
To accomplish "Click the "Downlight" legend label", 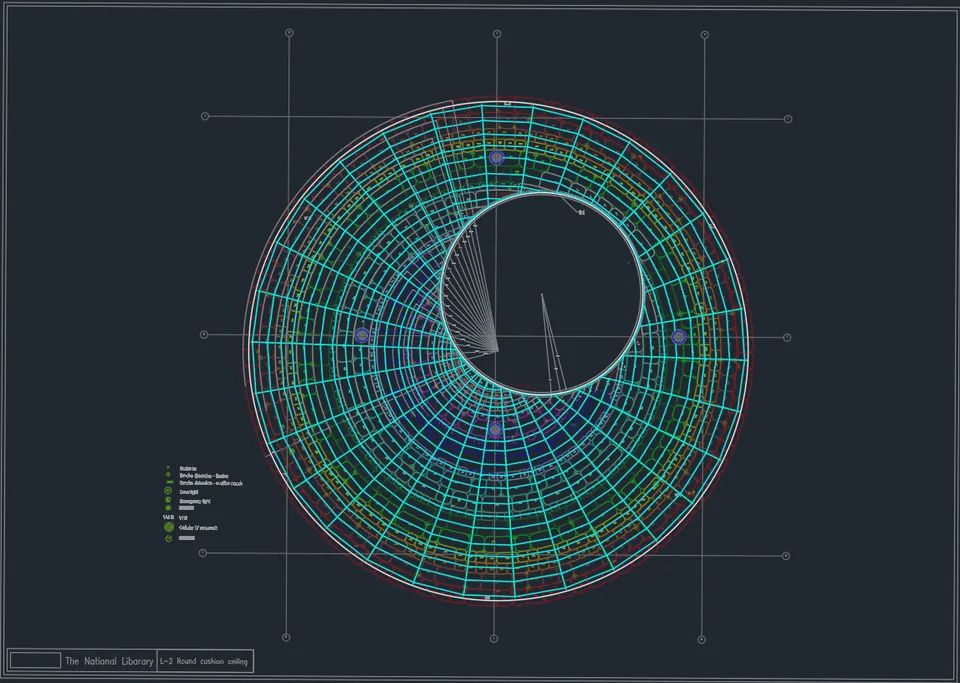I will click(189, 491).
